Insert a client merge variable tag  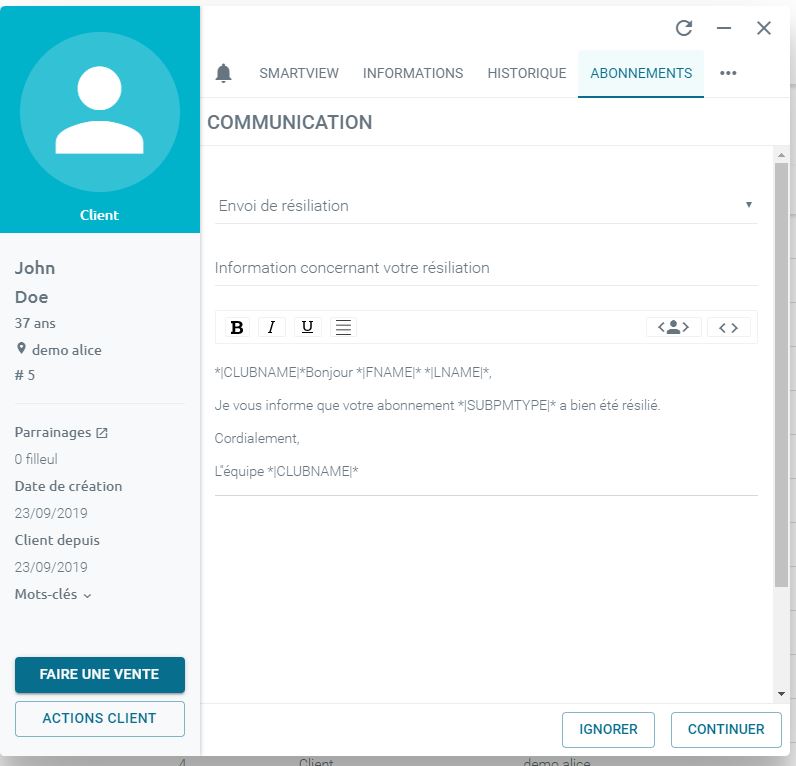pyautogui.click(x=673, y=327)
